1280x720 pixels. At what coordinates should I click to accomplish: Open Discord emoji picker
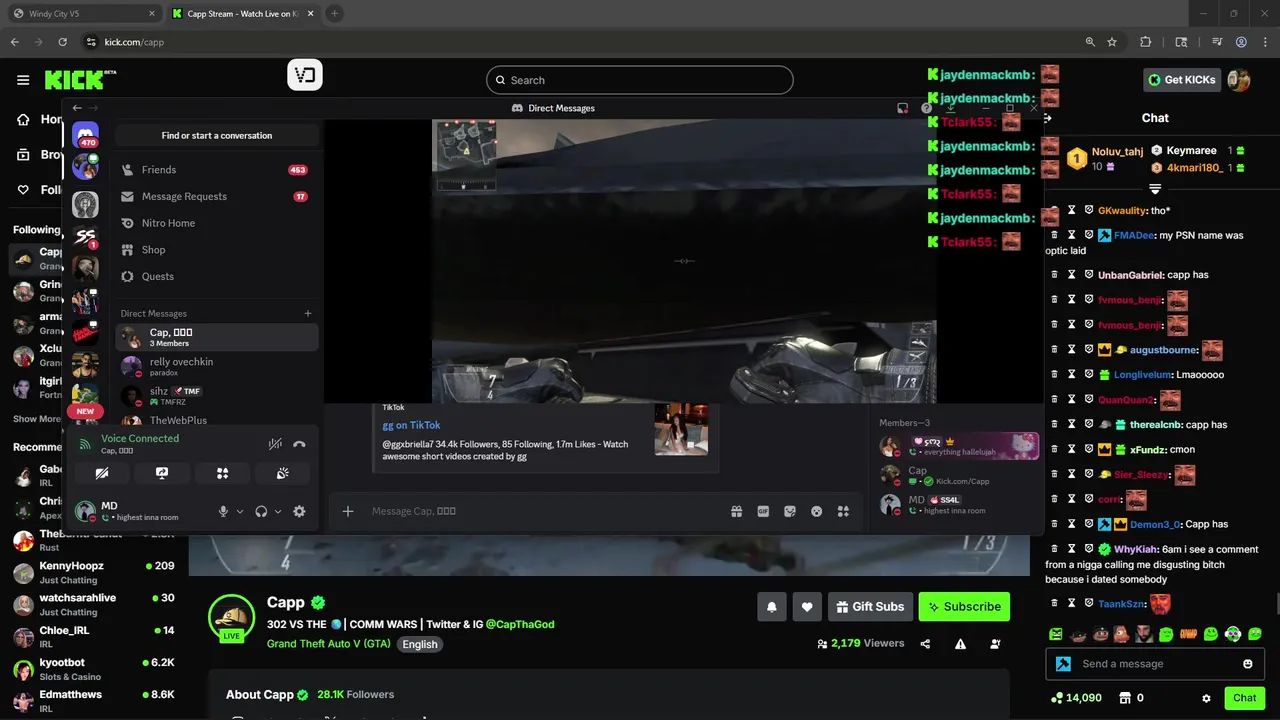[x=816, y=511]
